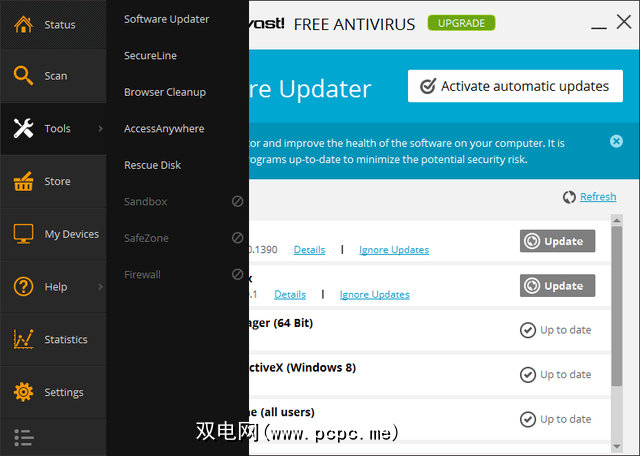Screen dimensions: 640x456
Task: Click the Settings label in sidebar
Action: coord(64,392)
